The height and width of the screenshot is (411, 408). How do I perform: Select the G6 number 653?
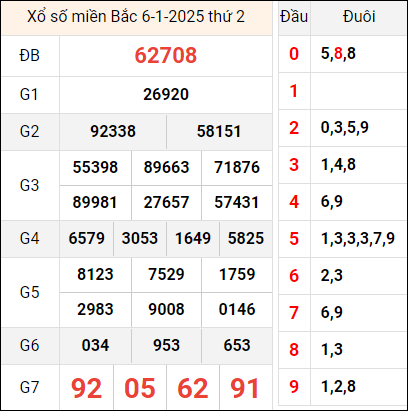pyautogui.click(x=237, y=346)
